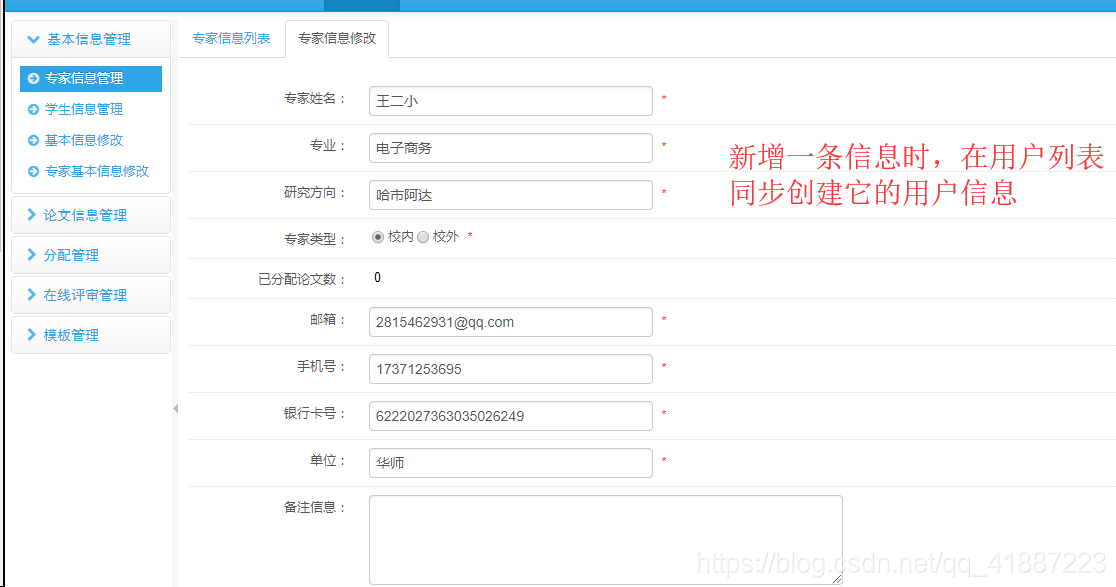Click the 备注信息 text area
The height and width of the screenshot is (587, 1116).
(606, 540)
